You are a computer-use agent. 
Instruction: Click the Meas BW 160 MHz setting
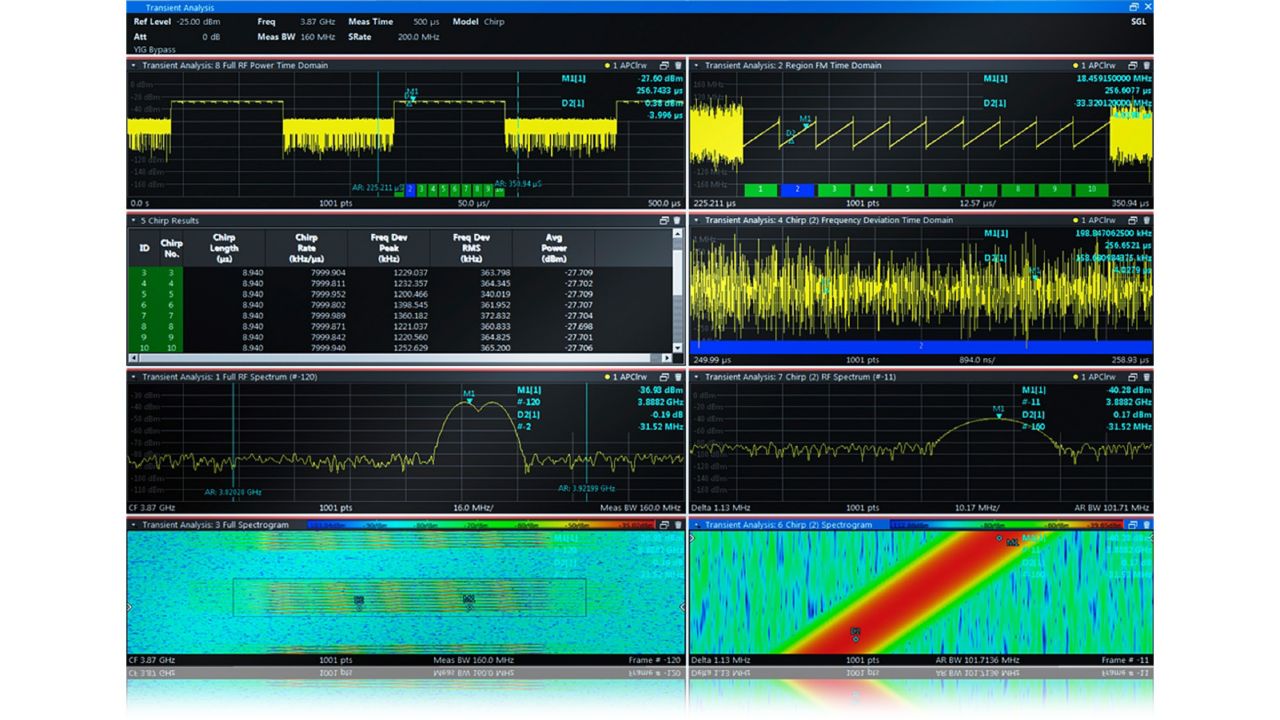click(296, 37)
